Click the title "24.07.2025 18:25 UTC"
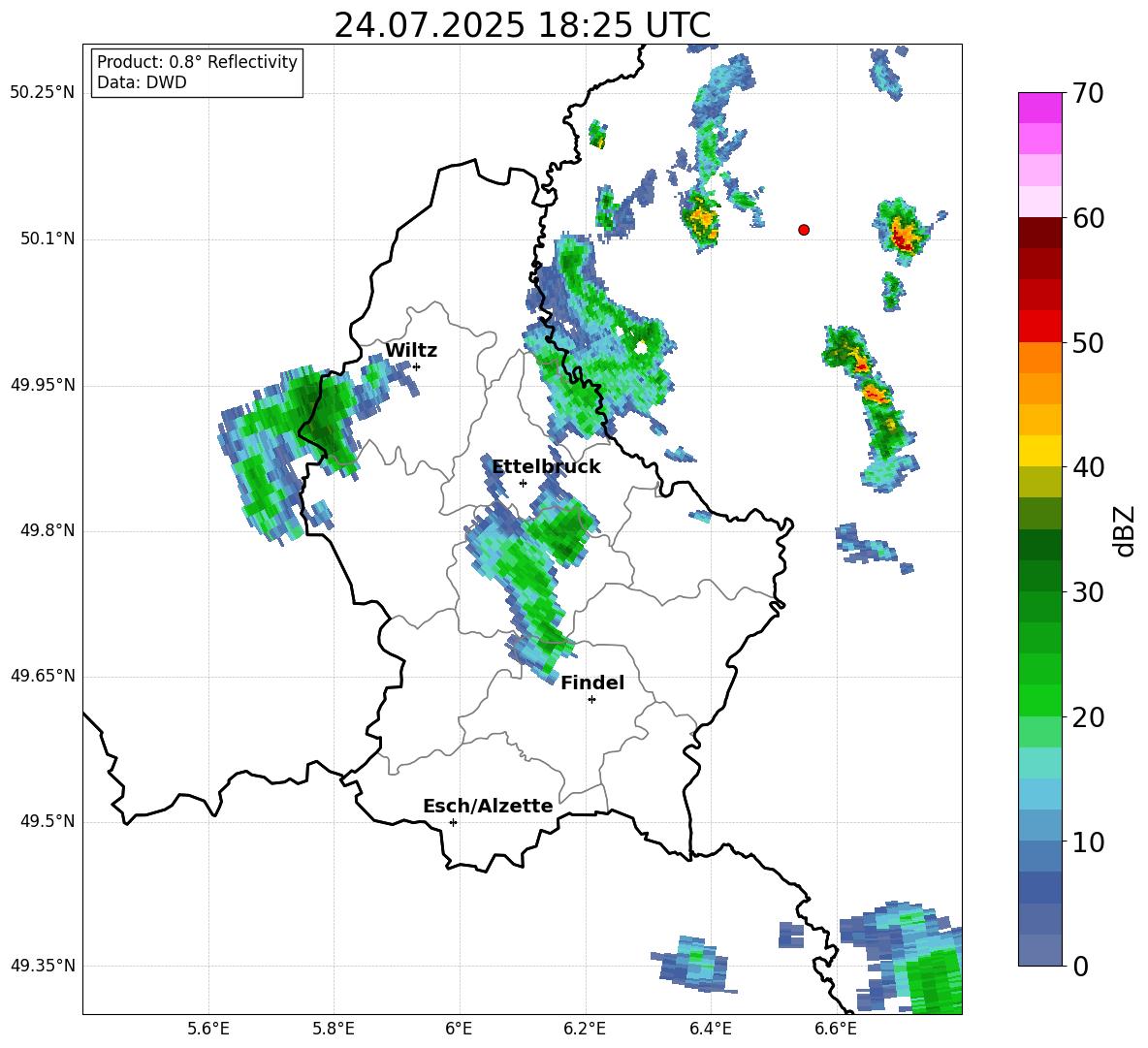 pyautogui.click(x=522, y=25)
